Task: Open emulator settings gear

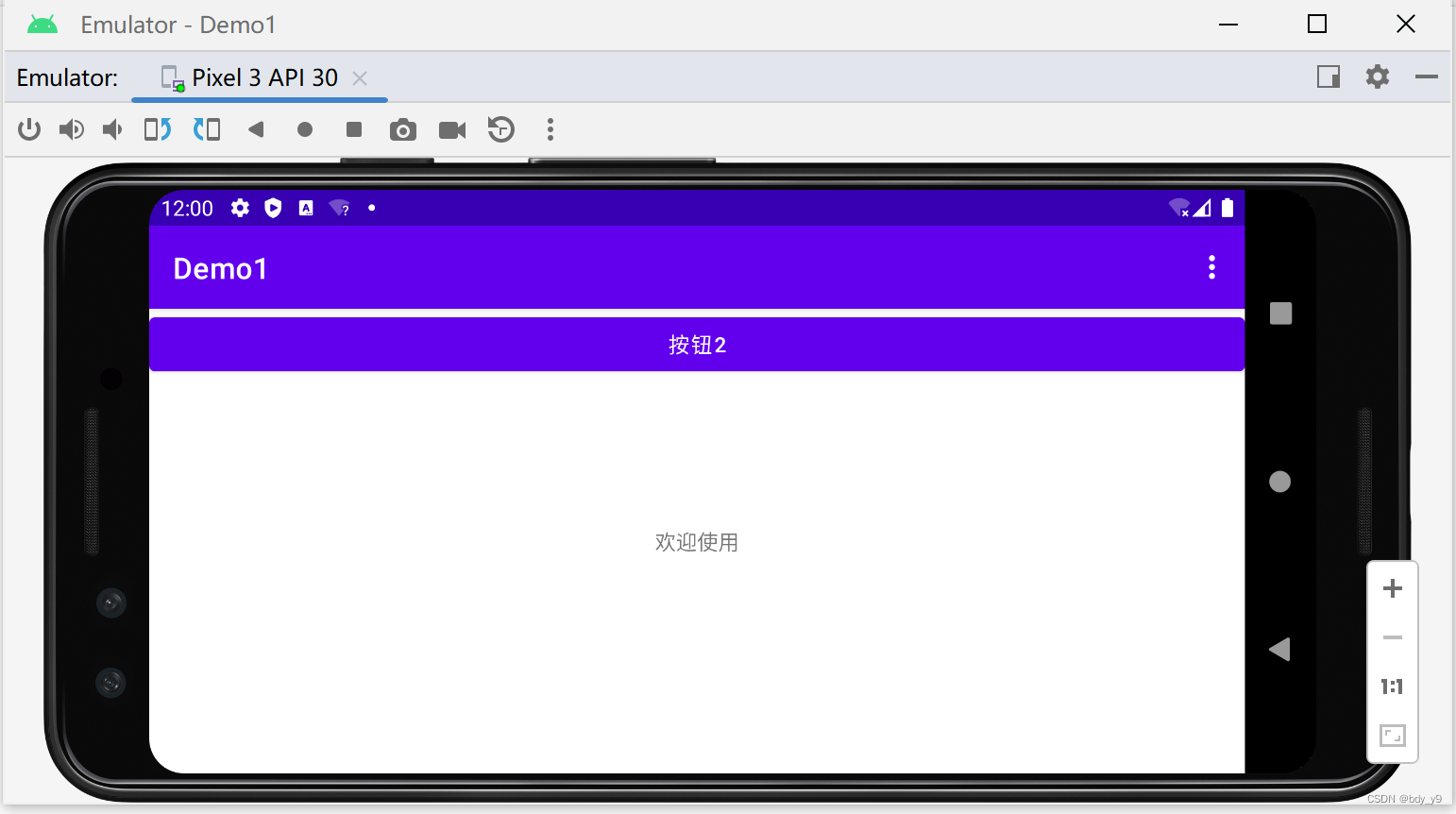Action: 1379,76
